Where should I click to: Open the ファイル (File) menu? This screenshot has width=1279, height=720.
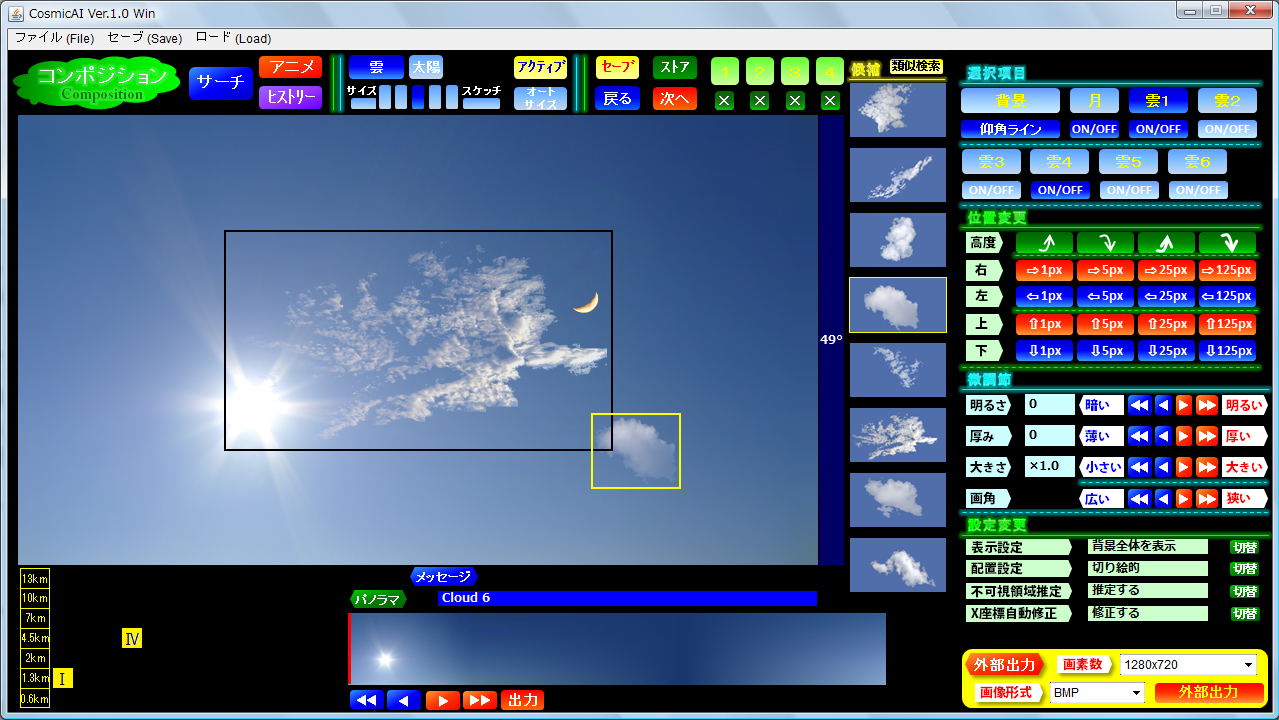(x=54, y=38)
